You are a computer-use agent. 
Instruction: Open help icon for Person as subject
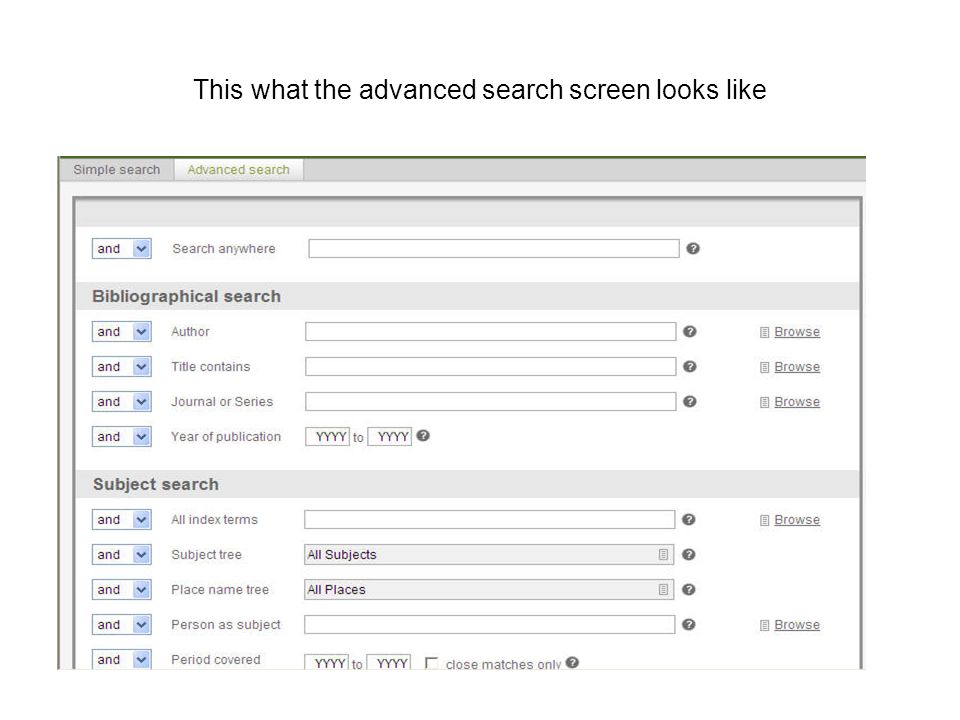tap(688, 624)
